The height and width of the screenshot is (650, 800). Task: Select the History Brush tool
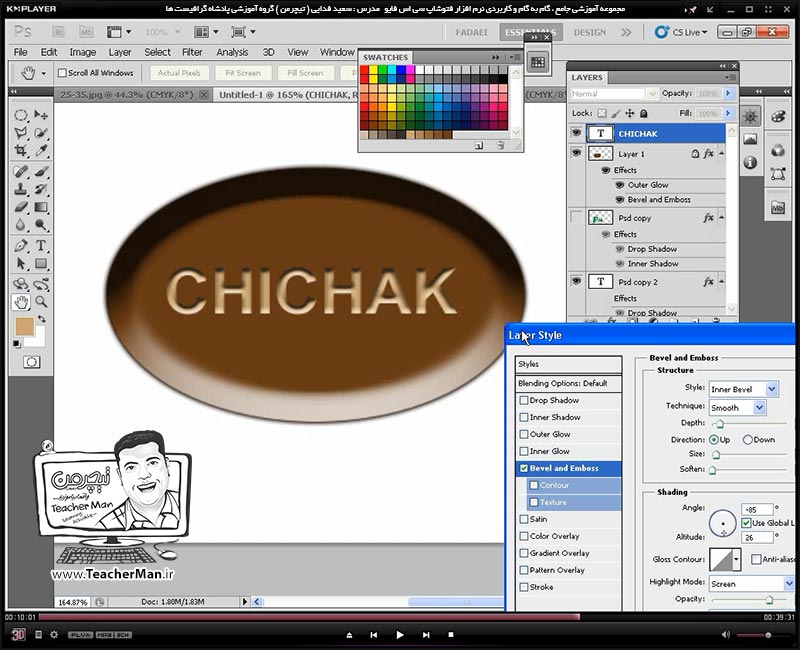tap(41, 189)
